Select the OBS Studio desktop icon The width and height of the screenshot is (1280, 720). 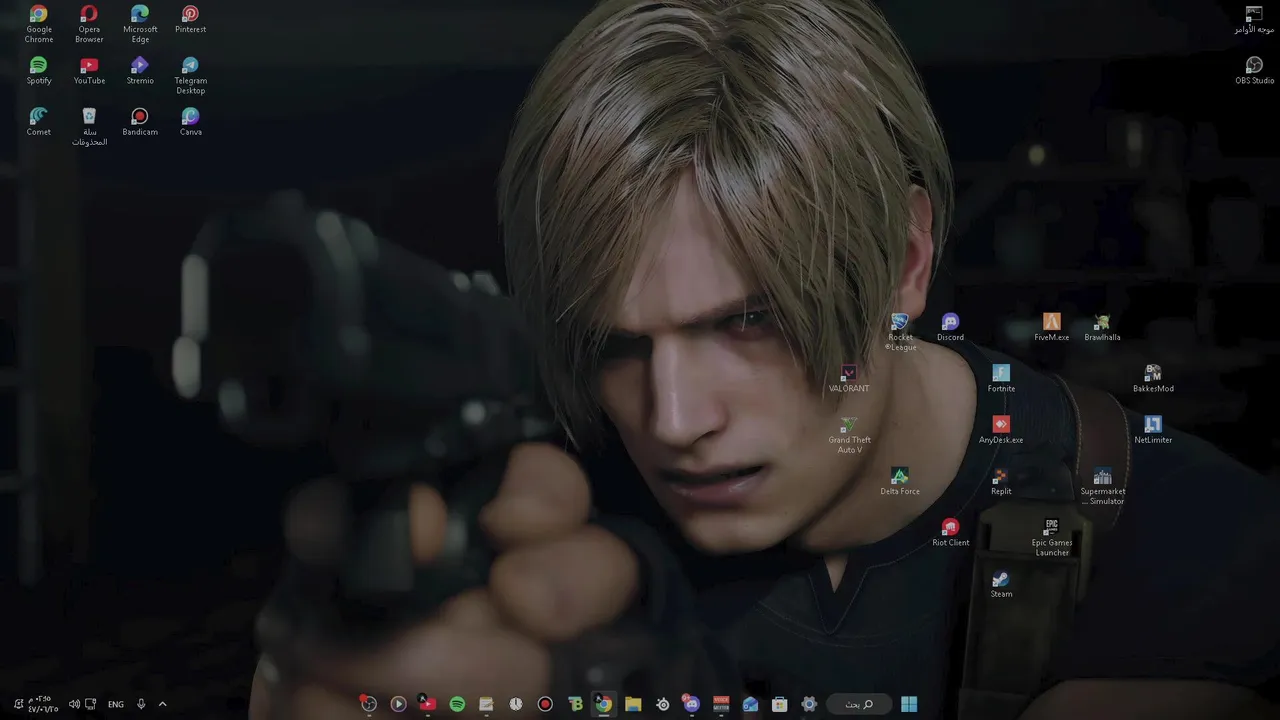coord(1254,71)
